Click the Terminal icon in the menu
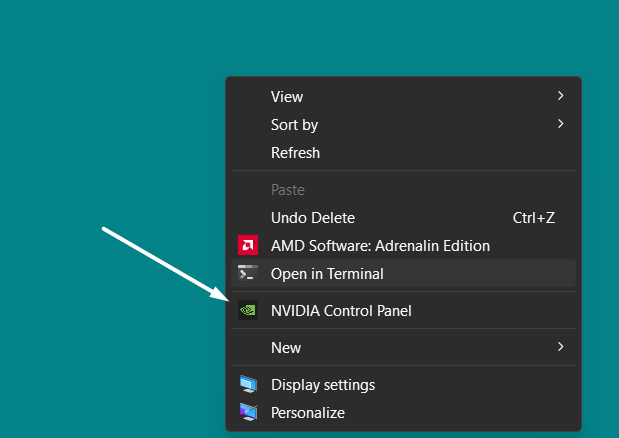Image resolution: width=619 pixels, height=438 pixels. [248, 274]
